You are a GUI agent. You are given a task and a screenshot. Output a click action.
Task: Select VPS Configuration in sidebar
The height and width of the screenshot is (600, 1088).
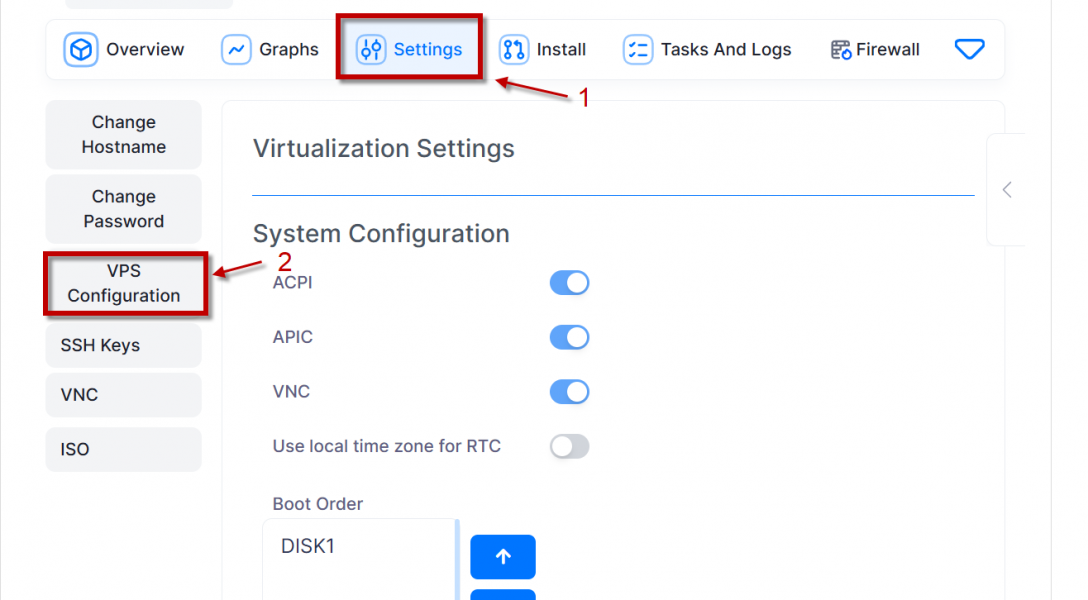[124, 283]
